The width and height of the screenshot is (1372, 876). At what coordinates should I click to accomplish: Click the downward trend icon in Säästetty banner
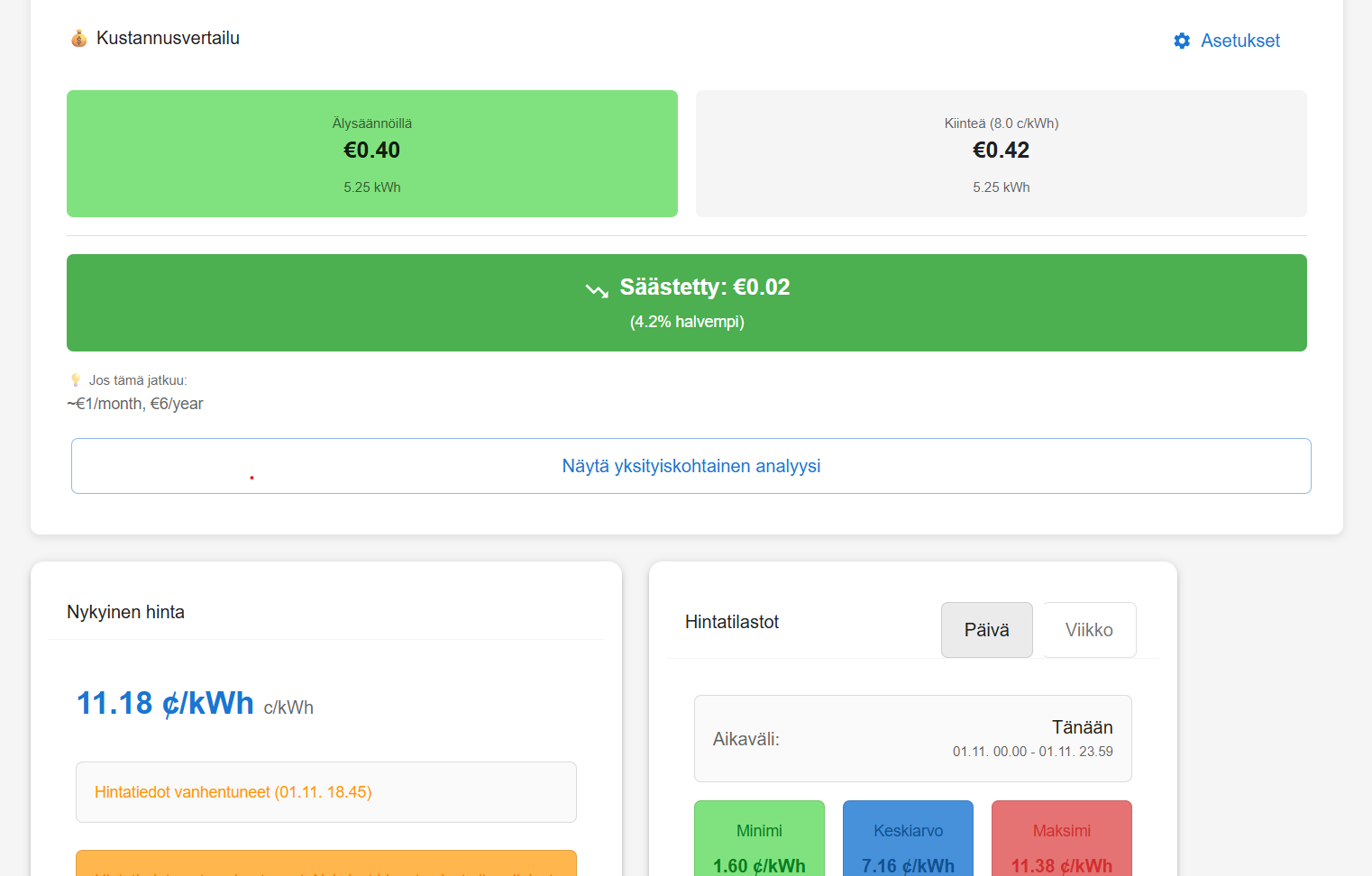(595, 289)
